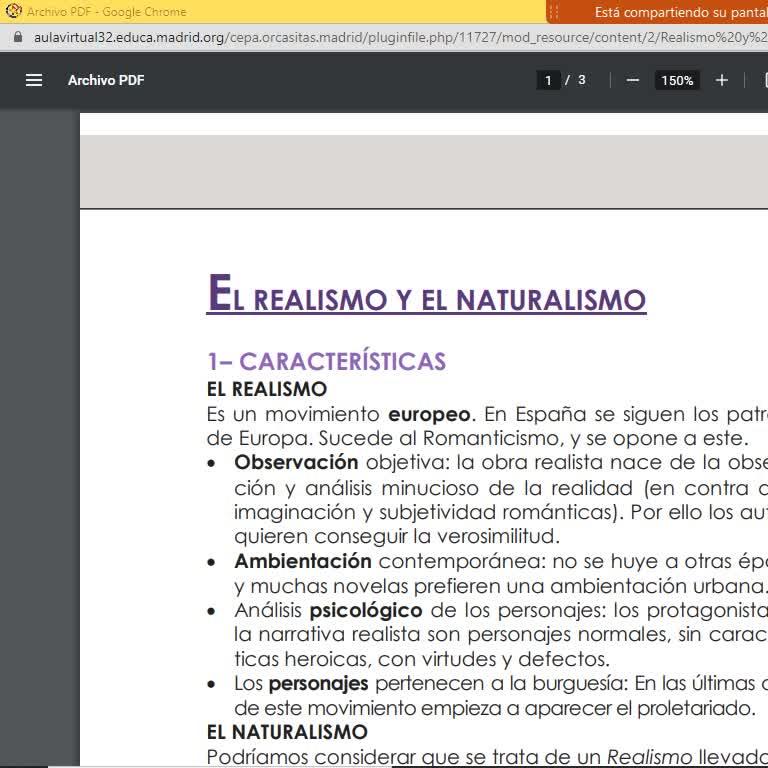Open the PDF sidebar hamburger menu
This screenshot has height=768, width=768.
click(34, 80)
